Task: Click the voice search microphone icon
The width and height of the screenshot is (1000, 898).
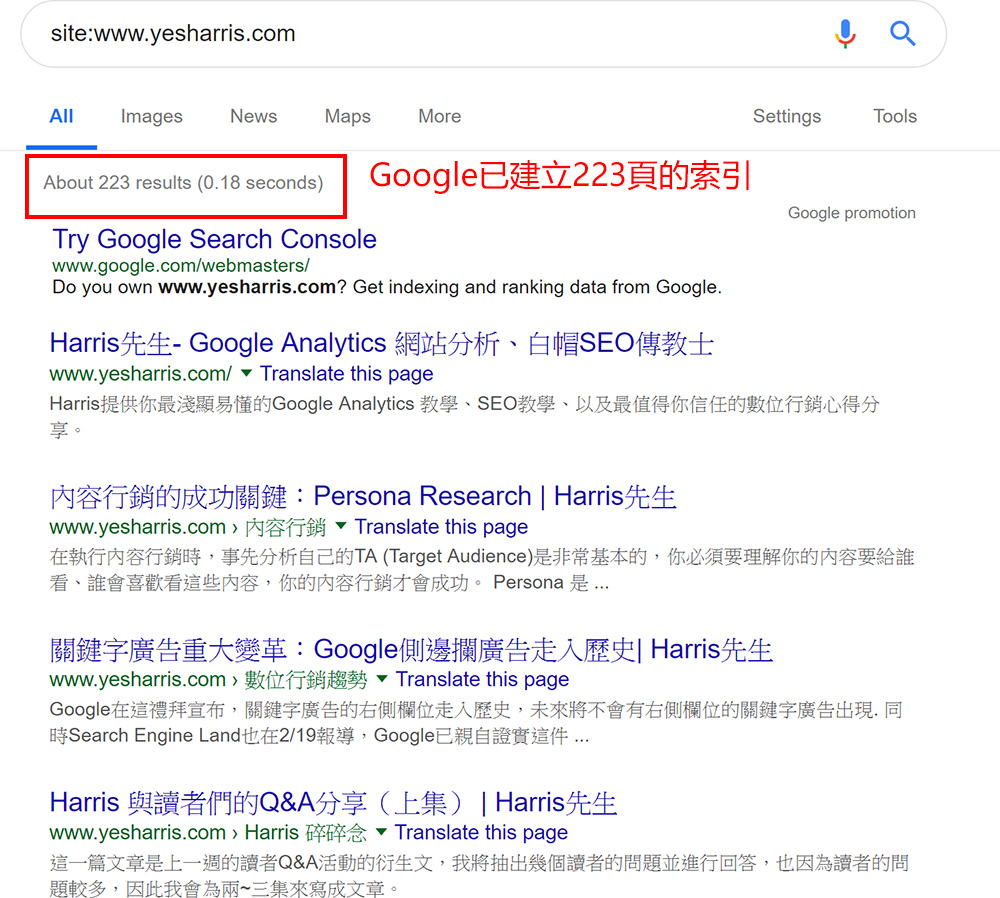Action: pos(845,33)
